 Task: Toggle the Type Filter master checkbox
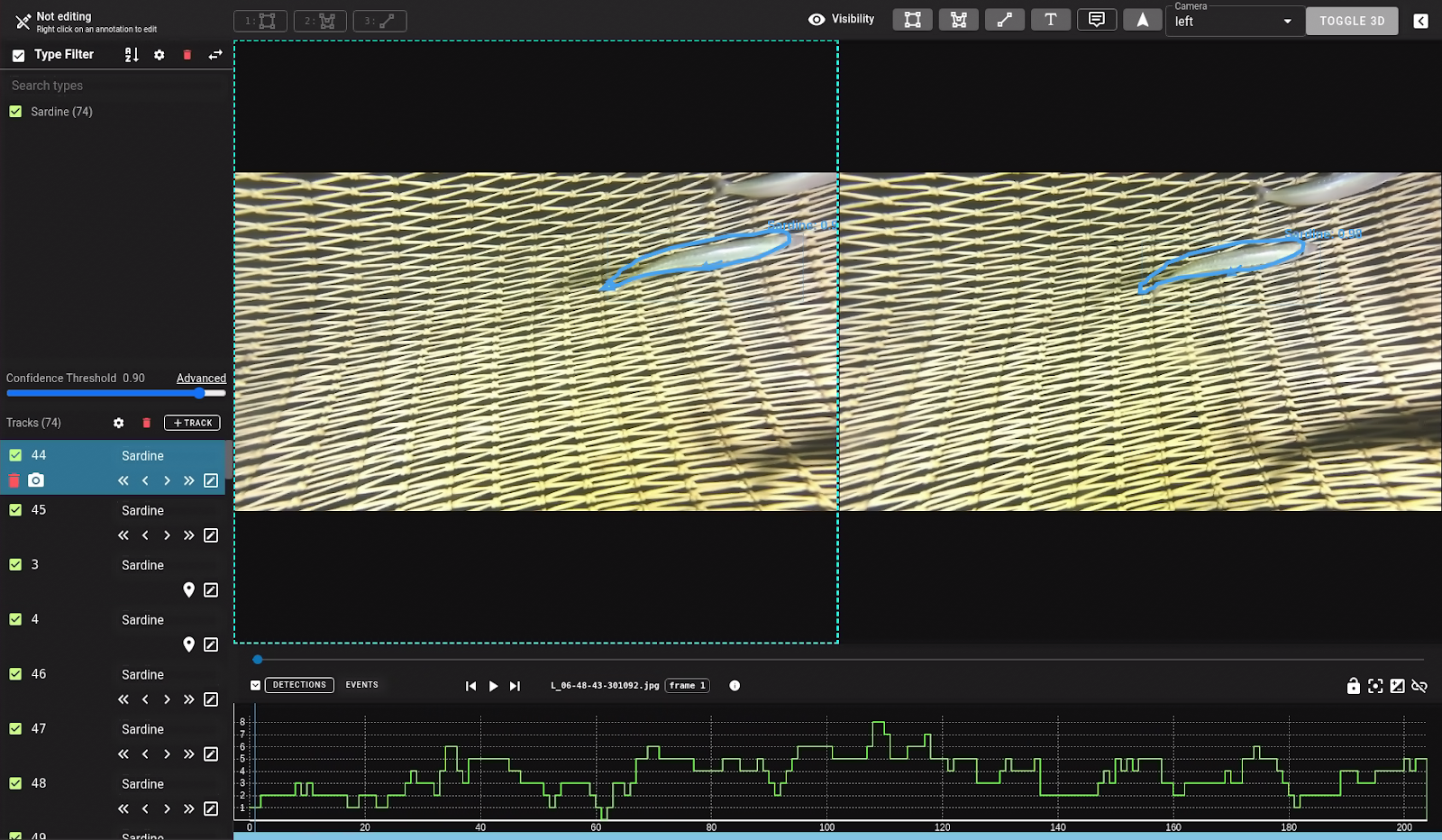click(18, 55)
